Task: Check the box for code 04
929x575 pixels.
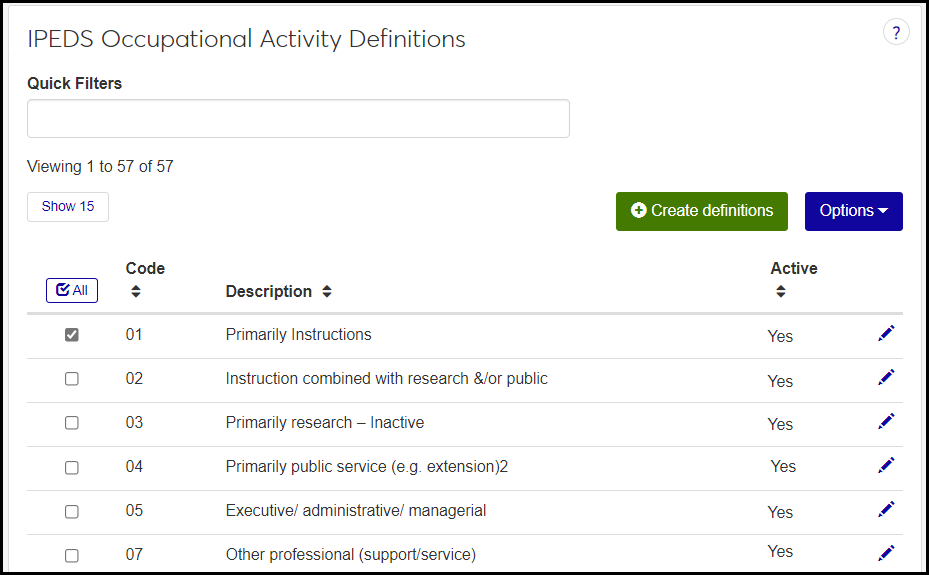Action: tap(72, 467)
